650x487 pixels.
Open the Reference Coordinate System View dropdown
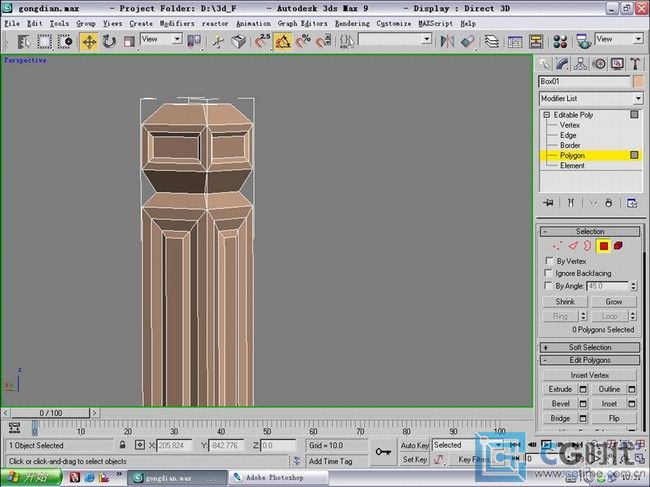161,39
